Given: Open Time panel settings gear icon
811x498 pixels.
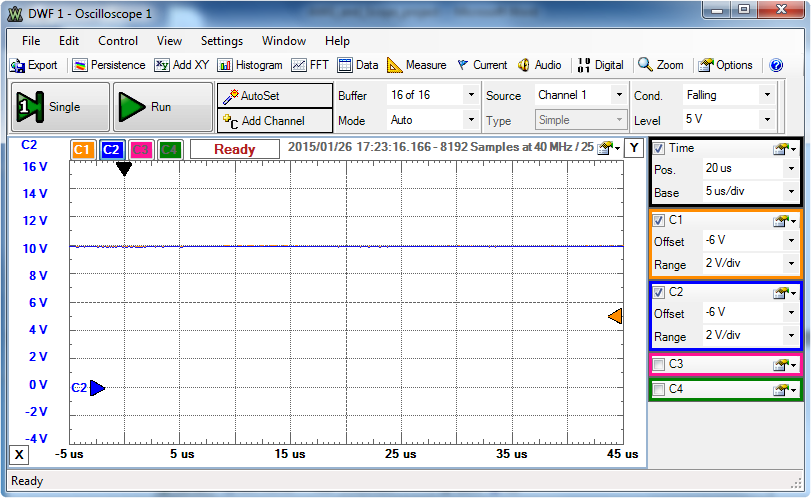Looking at the screenshot, I should [784, 149].
